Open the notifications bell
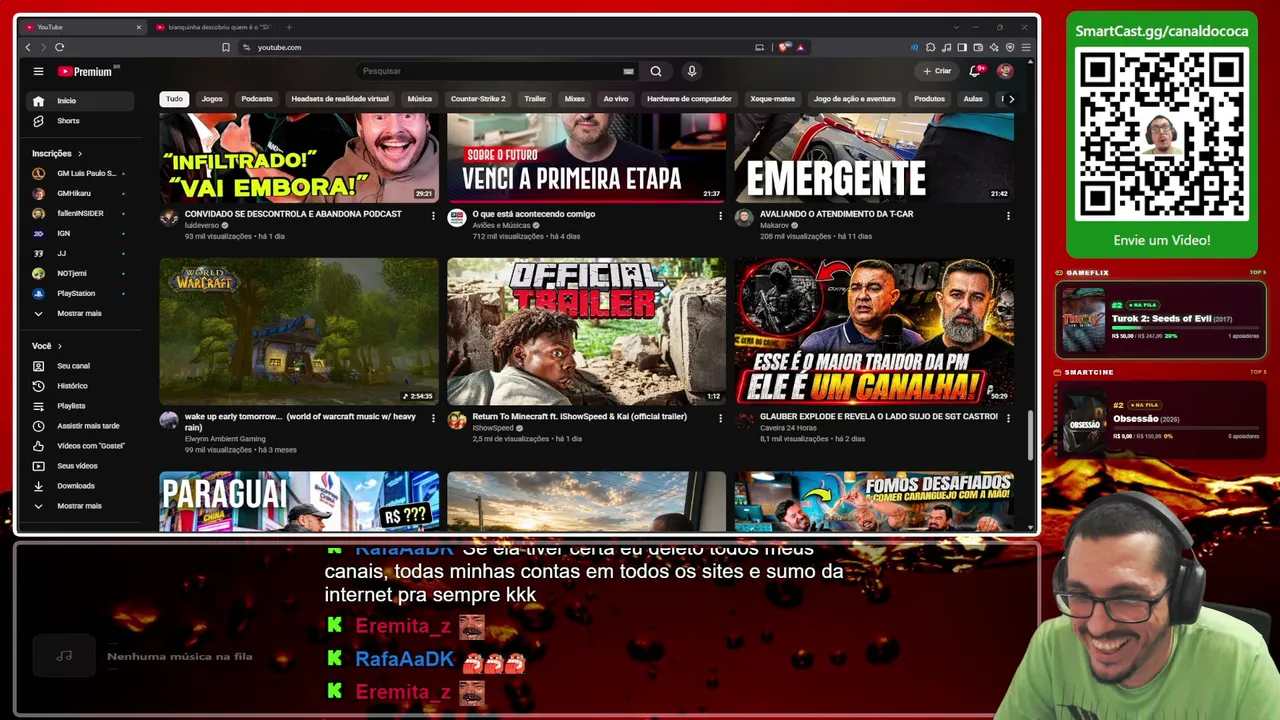1280x720 pixels. click(975, 71)
